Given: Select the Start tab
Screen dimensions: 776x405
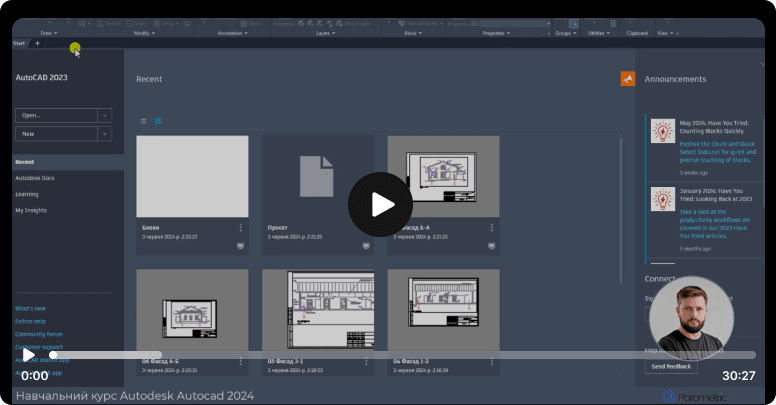Looking at the screenshot, I should [19, 43].
